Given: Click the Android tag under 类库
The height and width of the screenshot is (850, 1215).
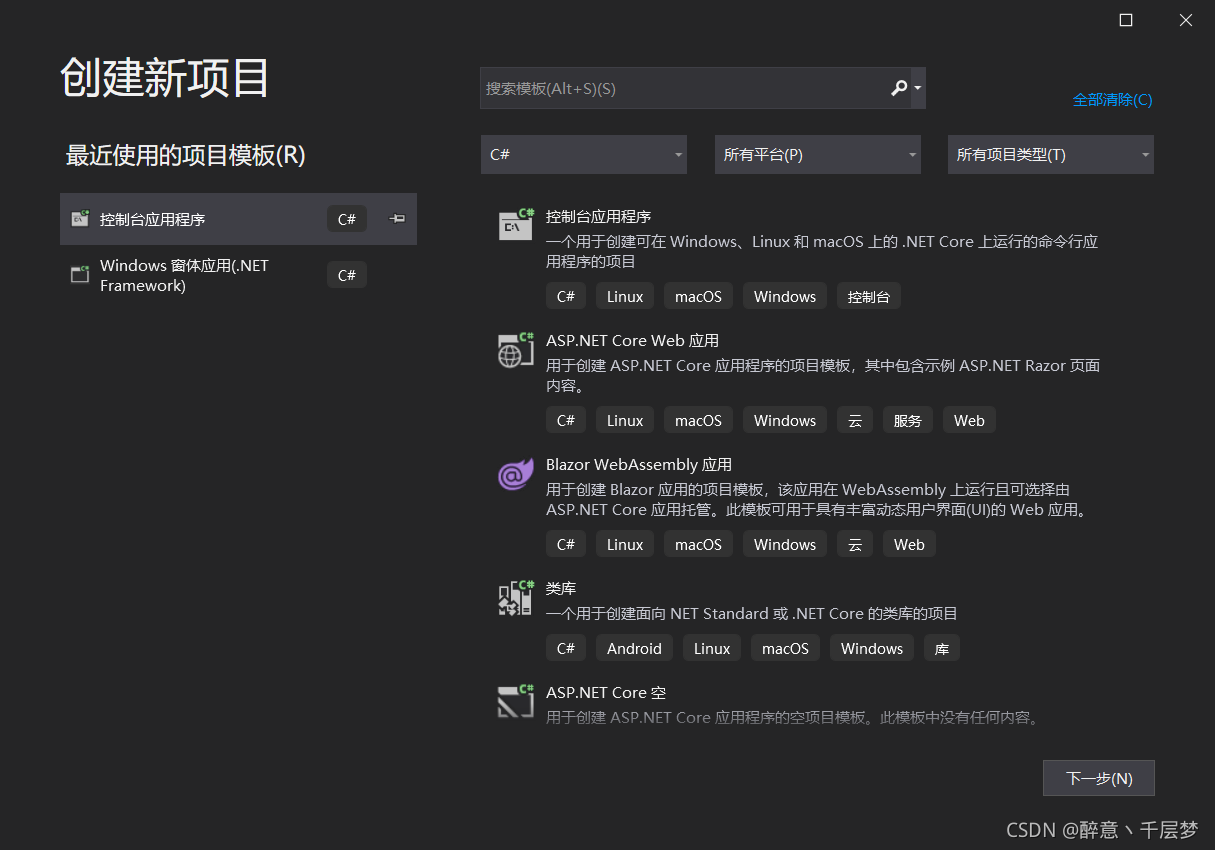Looking at the screenshot, I should [634, 648].
